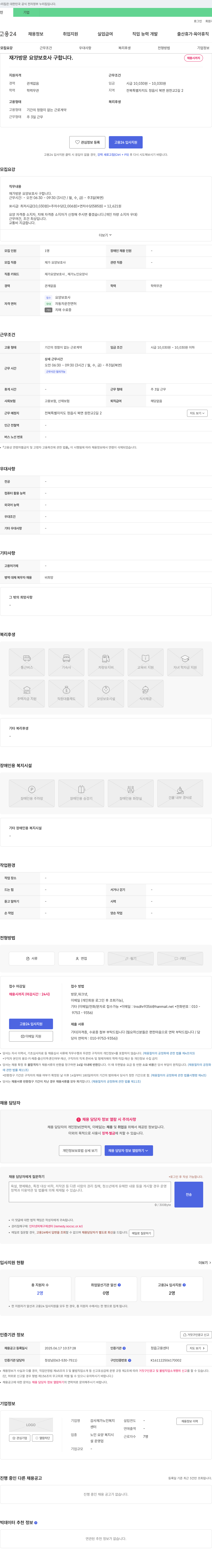212x1568 pixels.
Task: Click 고용24 입사지원 under 접수 마감일
Action: point(31,1024)
